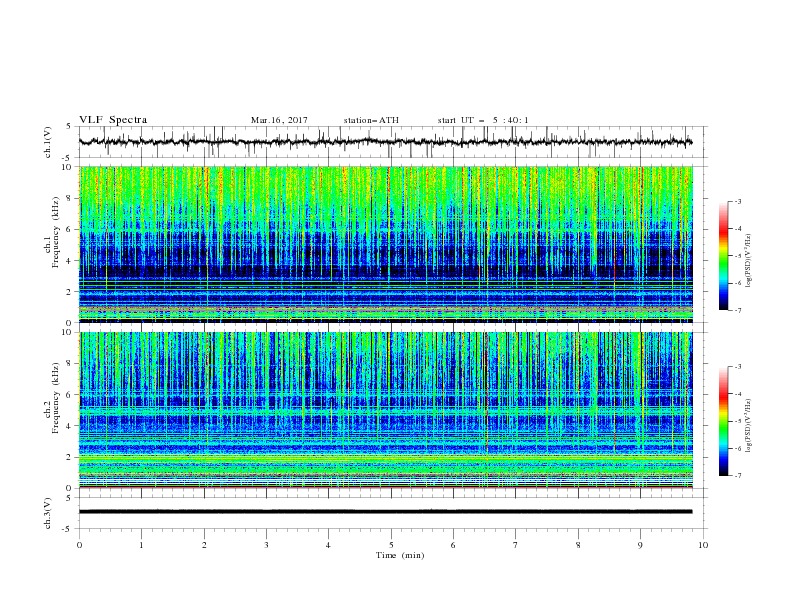This screenshot has height=612, width=792.
Task: Click the "ch.1(V)" axis label
Action: click(x=48, y=142)
